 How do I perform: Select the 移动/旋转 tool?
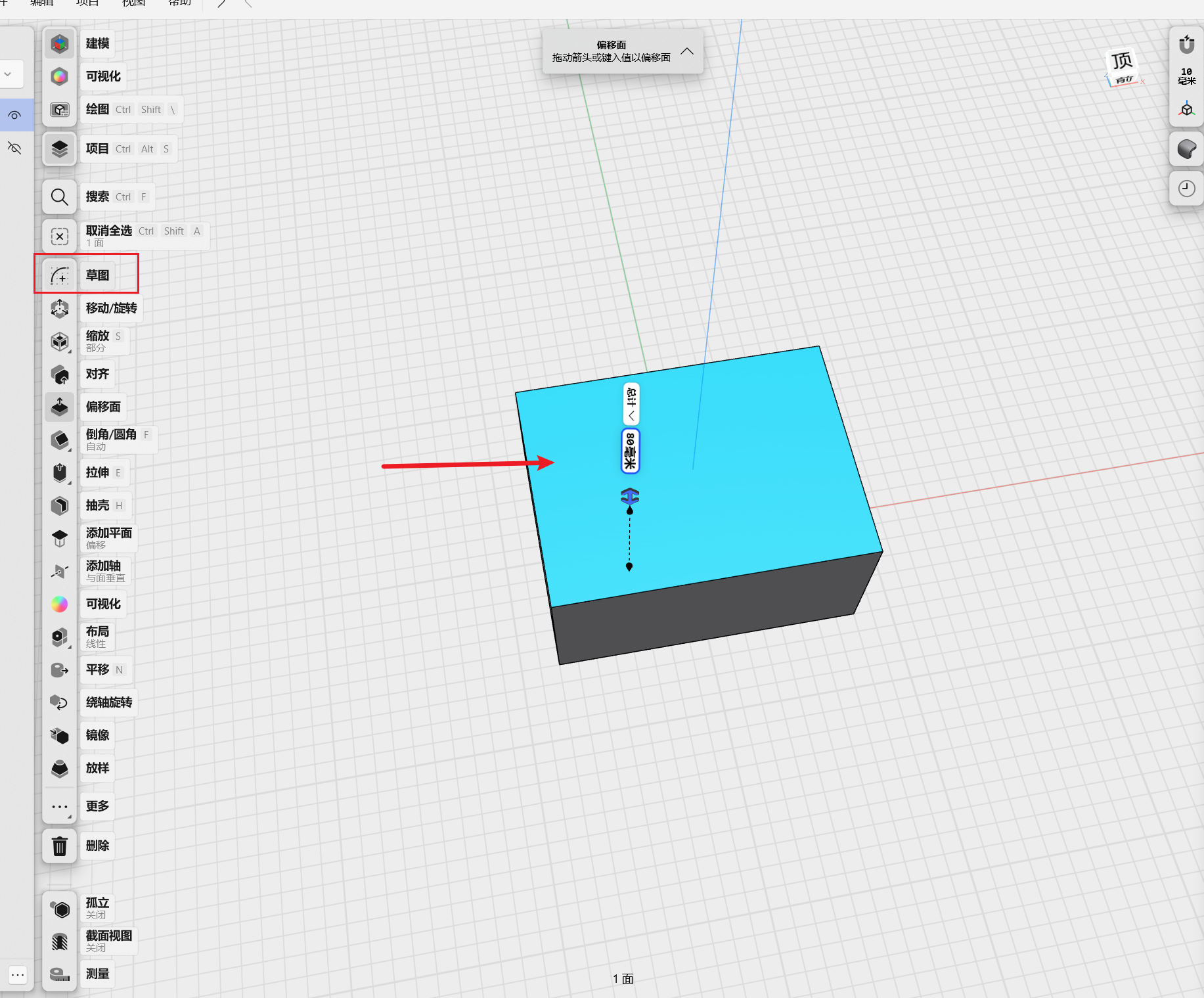pyautogui.click(x=60, y=308)
